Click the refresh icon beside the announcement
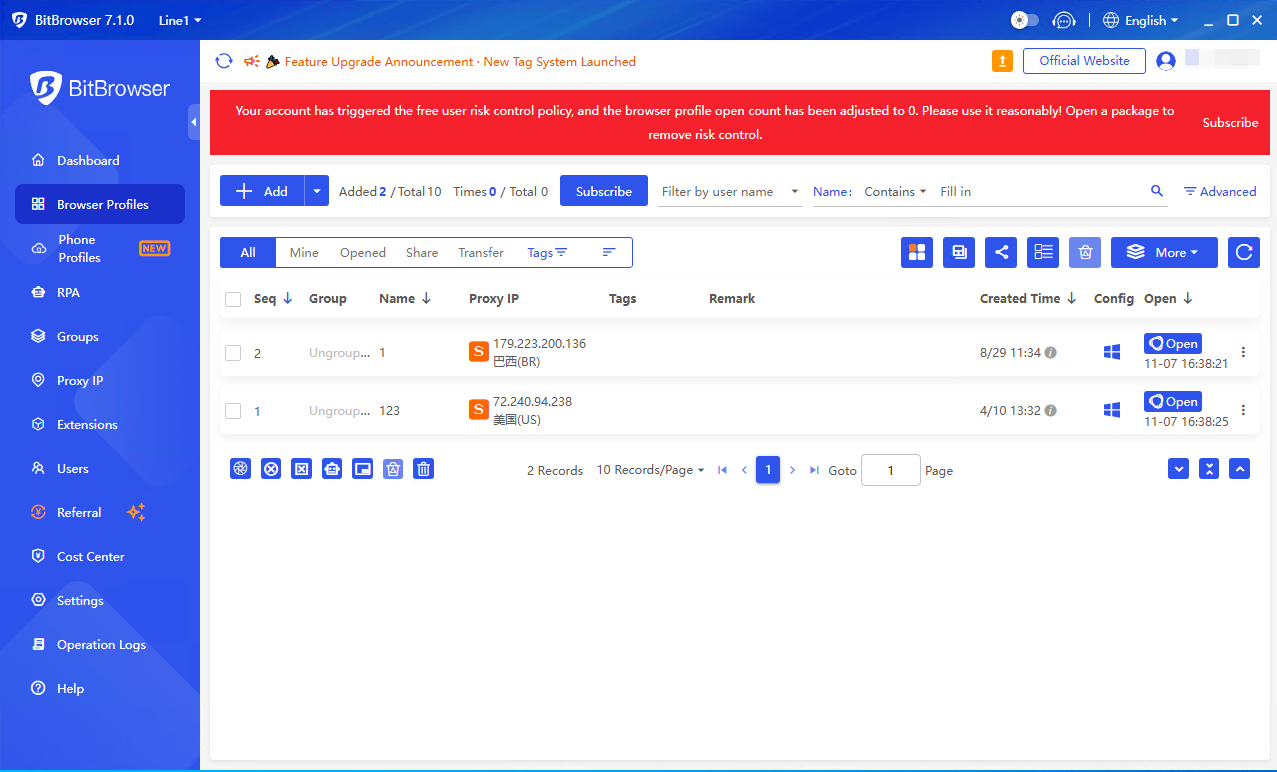 (x=224, y=61)
